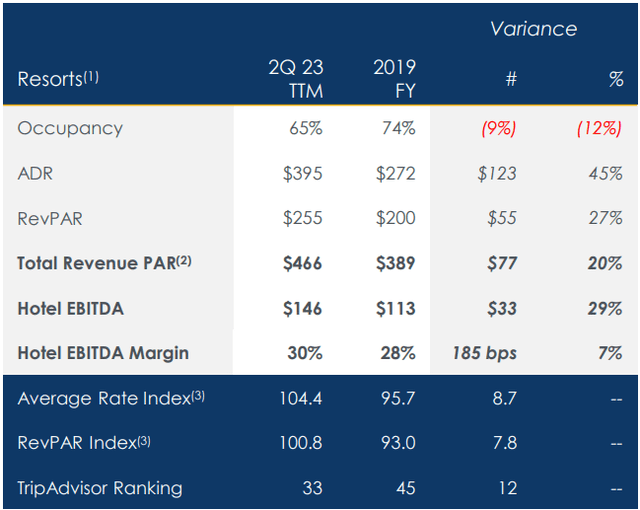640x510 pixels.
Task: Select the 'Hotel EBITDA' row label
Action: pos(71,308)
